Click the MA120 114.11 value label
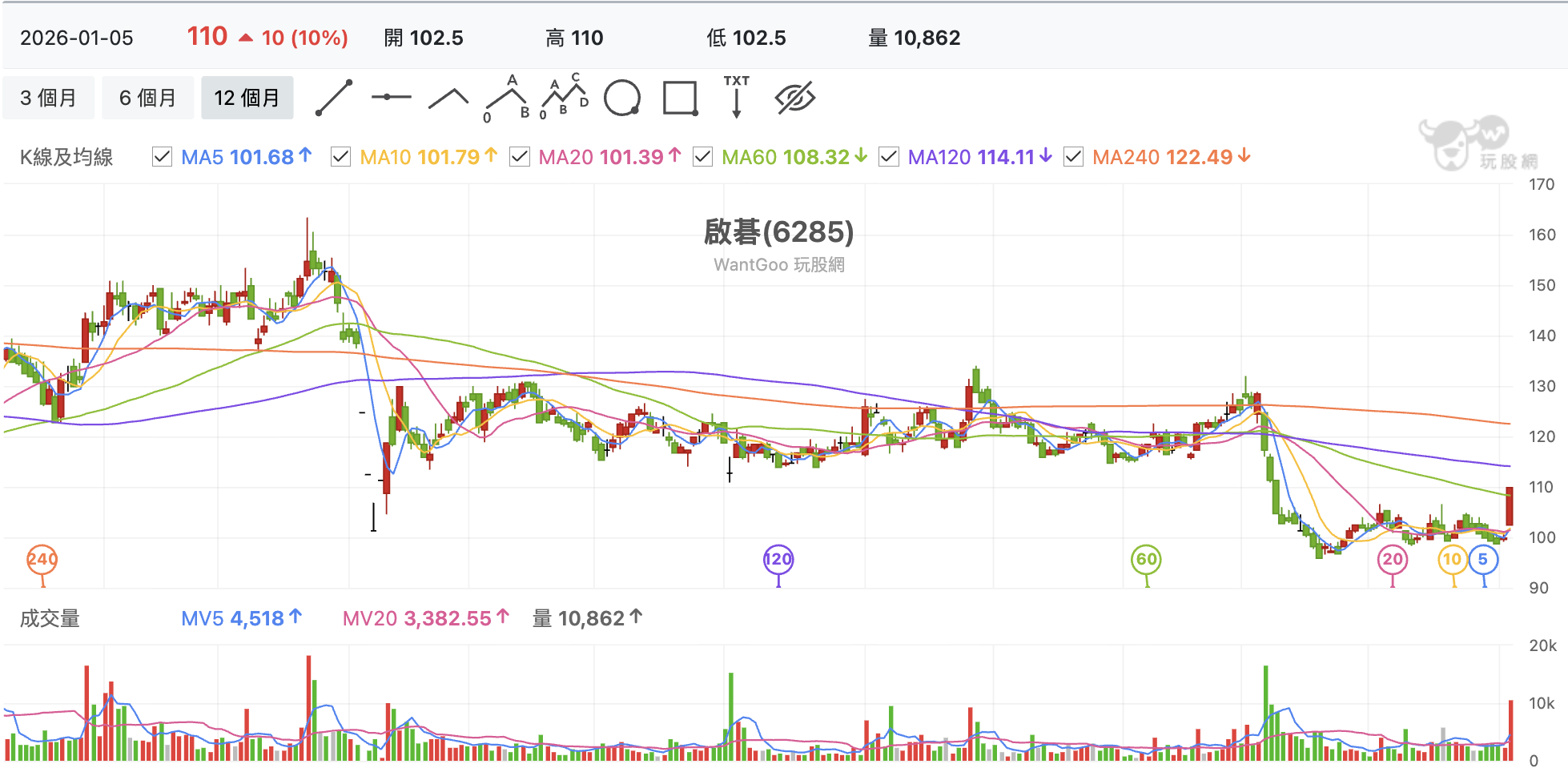1568x772 pixels. pyautogui.click(x=979, y=157)
